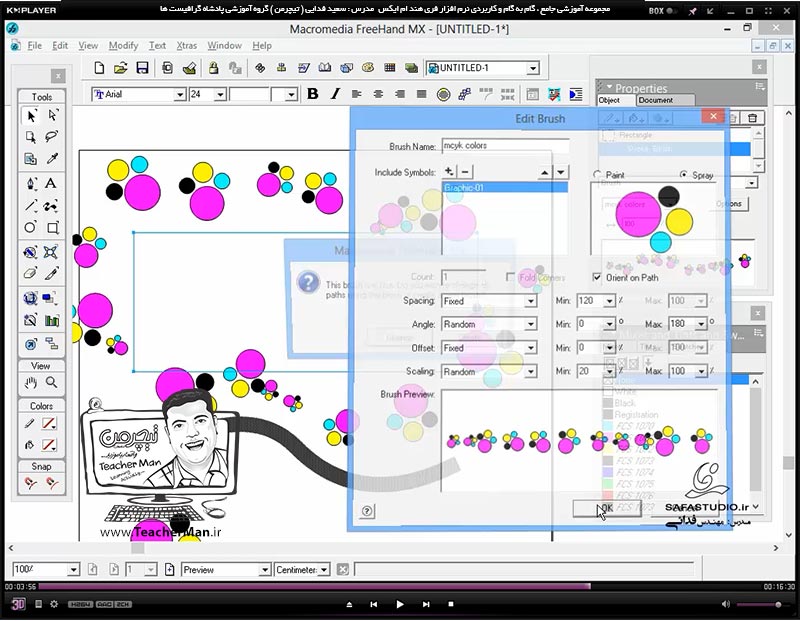Select the Pen tool
Viewport: 800px width, 621px height.
coord(31,183)
